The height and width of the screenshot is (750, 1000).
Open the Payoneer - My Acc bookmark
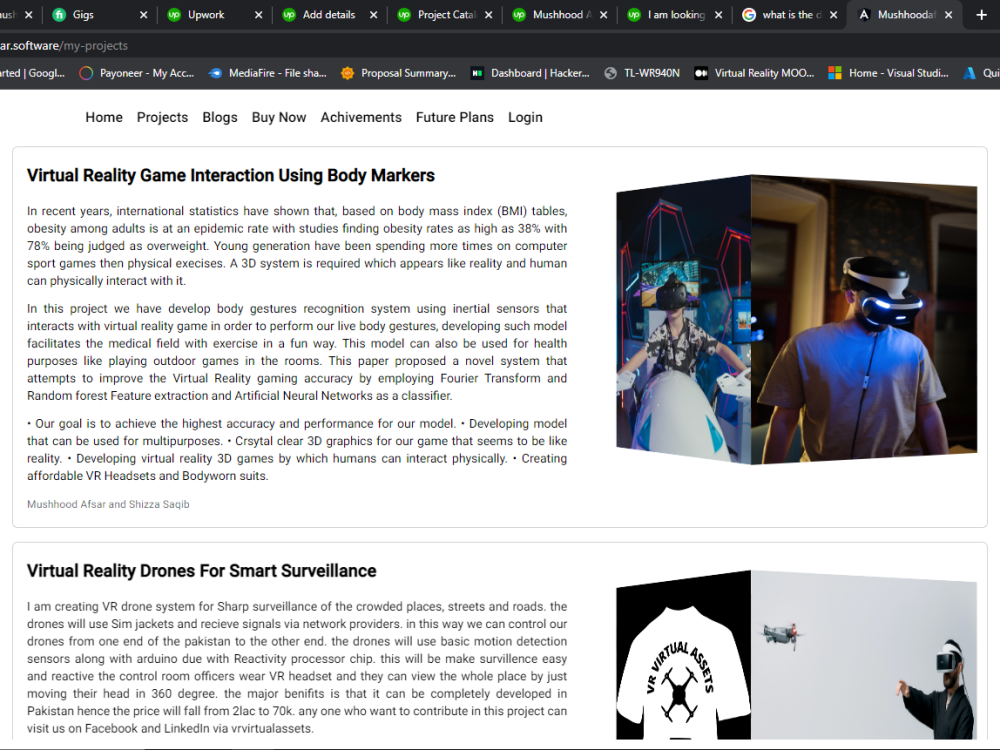click(x=136, y=73)
